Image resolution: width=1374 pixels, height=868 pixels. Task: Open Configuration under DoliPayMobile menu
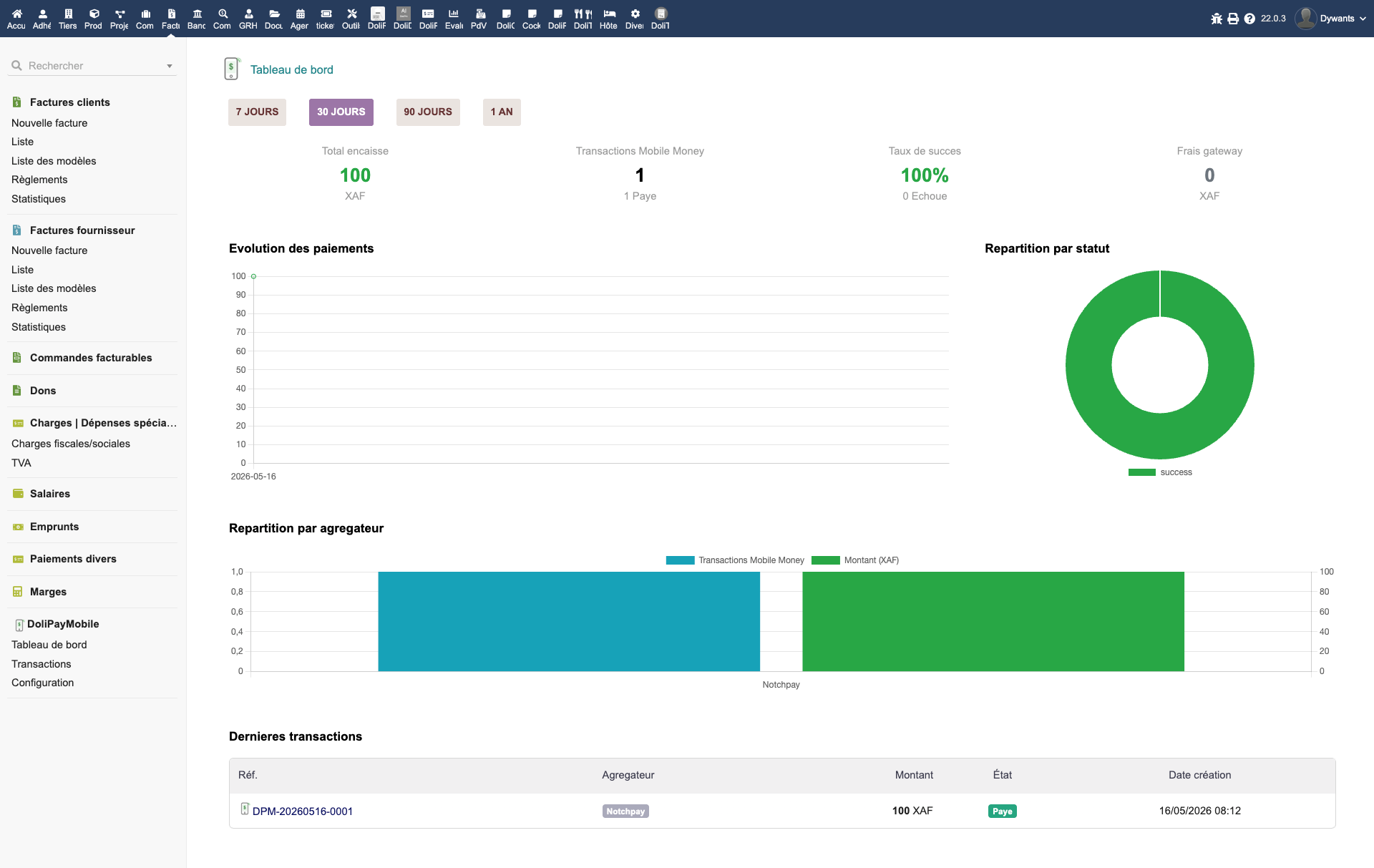[43, 683]
